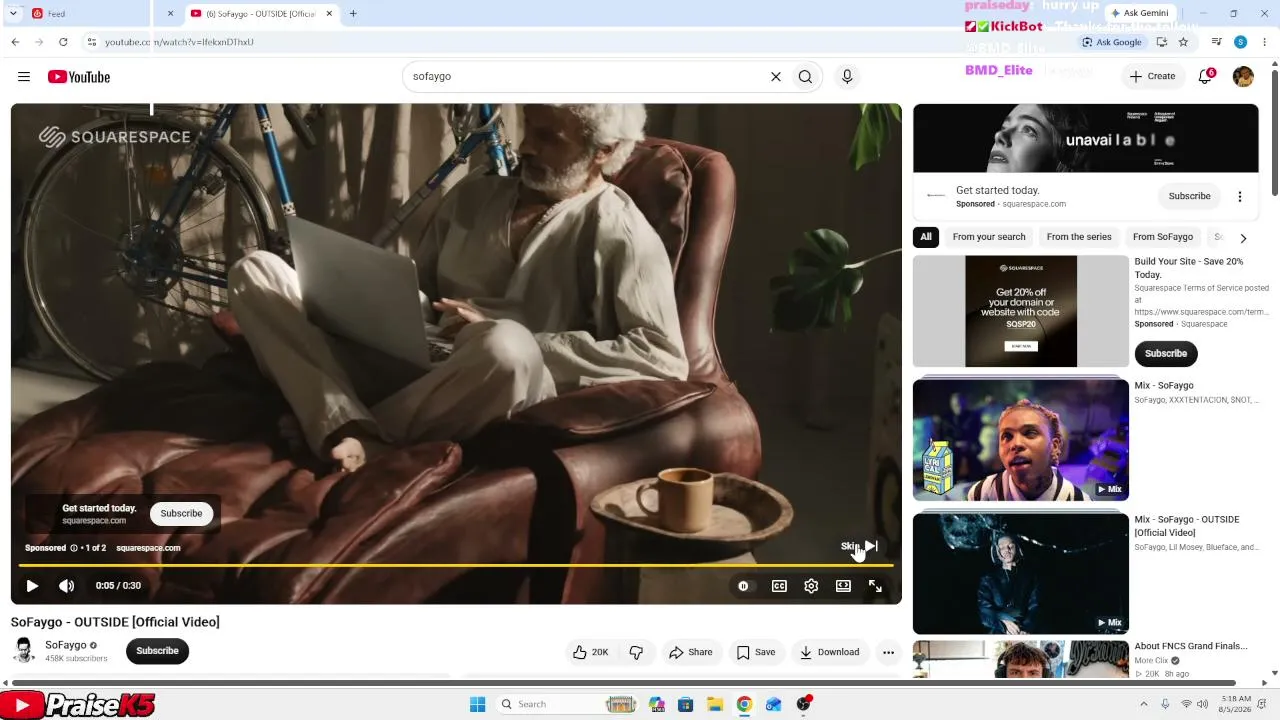
Task: Select the From the series chip
Action: [1079, 237]
